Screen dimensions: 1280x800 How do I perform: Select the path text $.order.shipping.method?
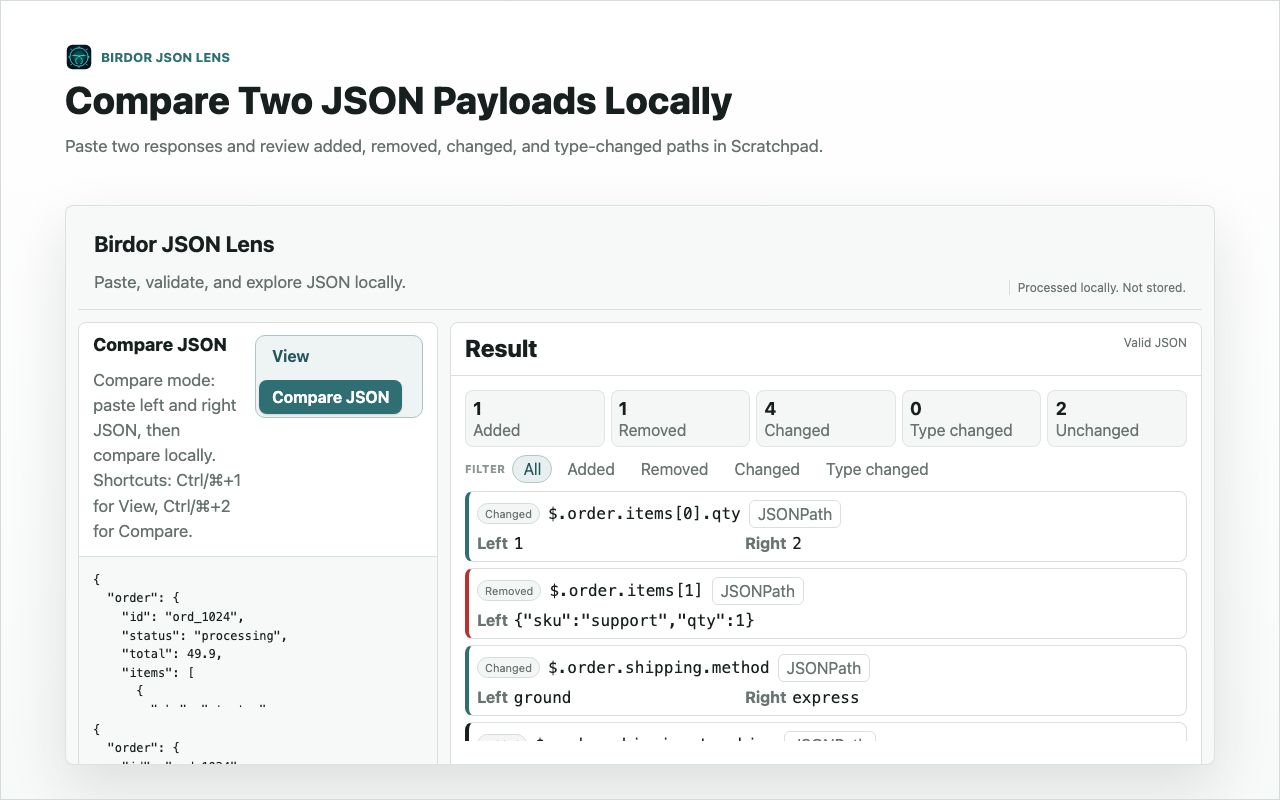coord(659,668)
